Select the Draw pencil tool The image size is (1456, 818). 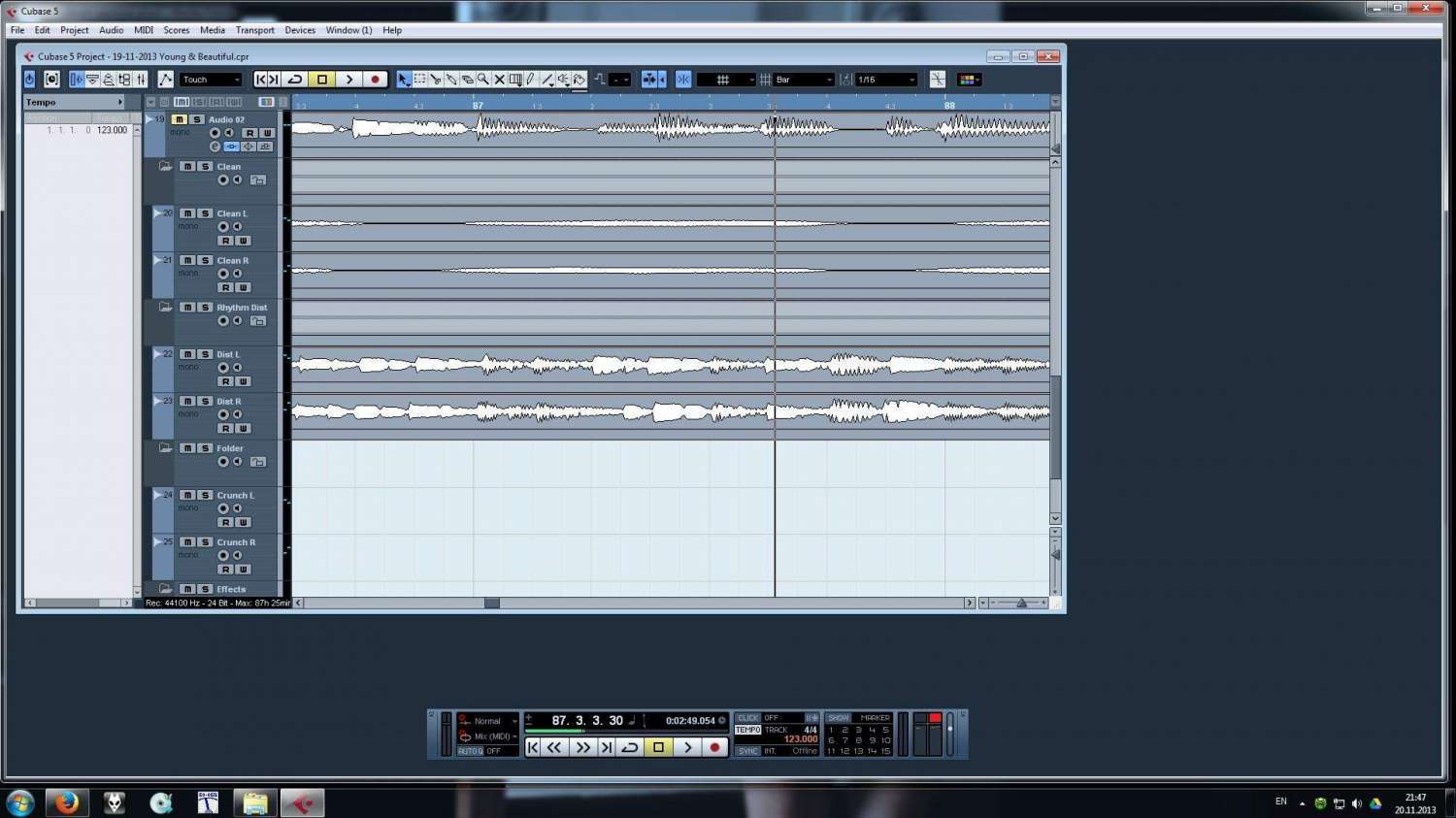530,80
